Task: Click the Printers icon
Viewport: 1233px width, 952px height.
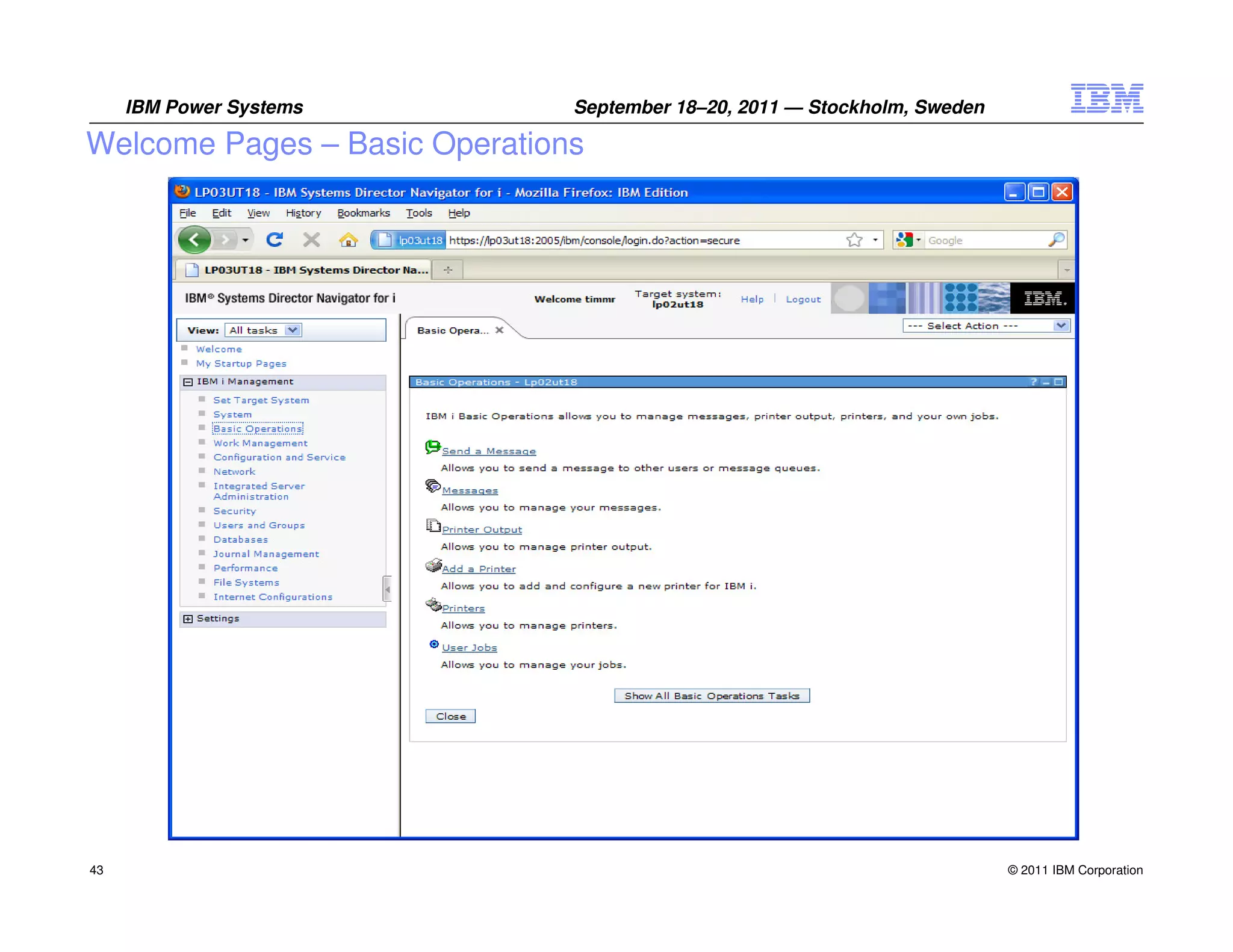Action: 433,605
